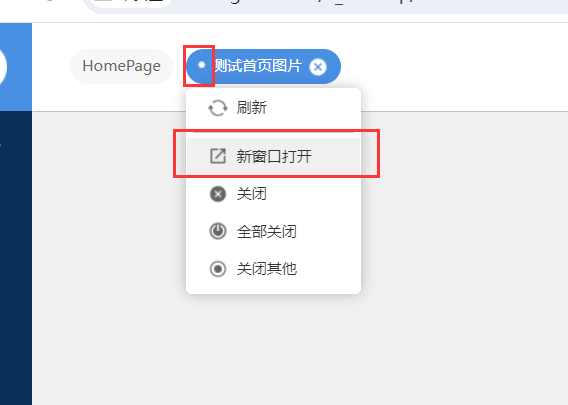Choose the 新窗口打开 menu text
The height and width of the screenshot is (405, 568).
tap(274, 156)
